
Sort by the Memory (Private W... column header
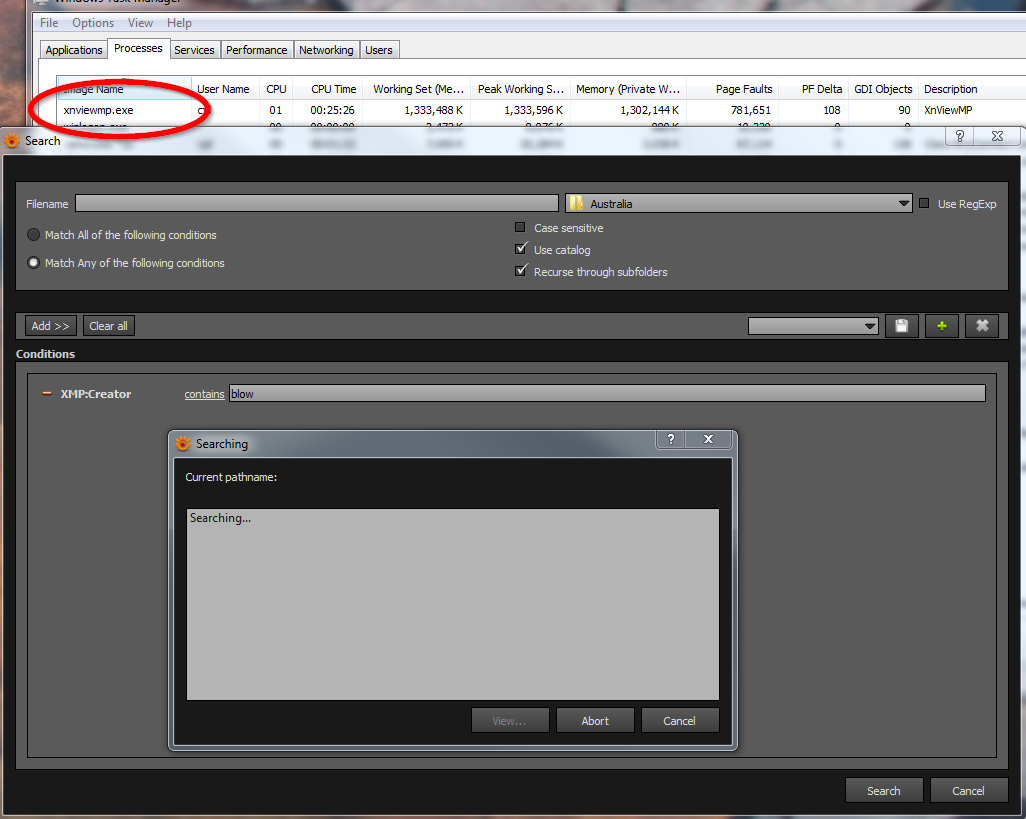point(628,89)
